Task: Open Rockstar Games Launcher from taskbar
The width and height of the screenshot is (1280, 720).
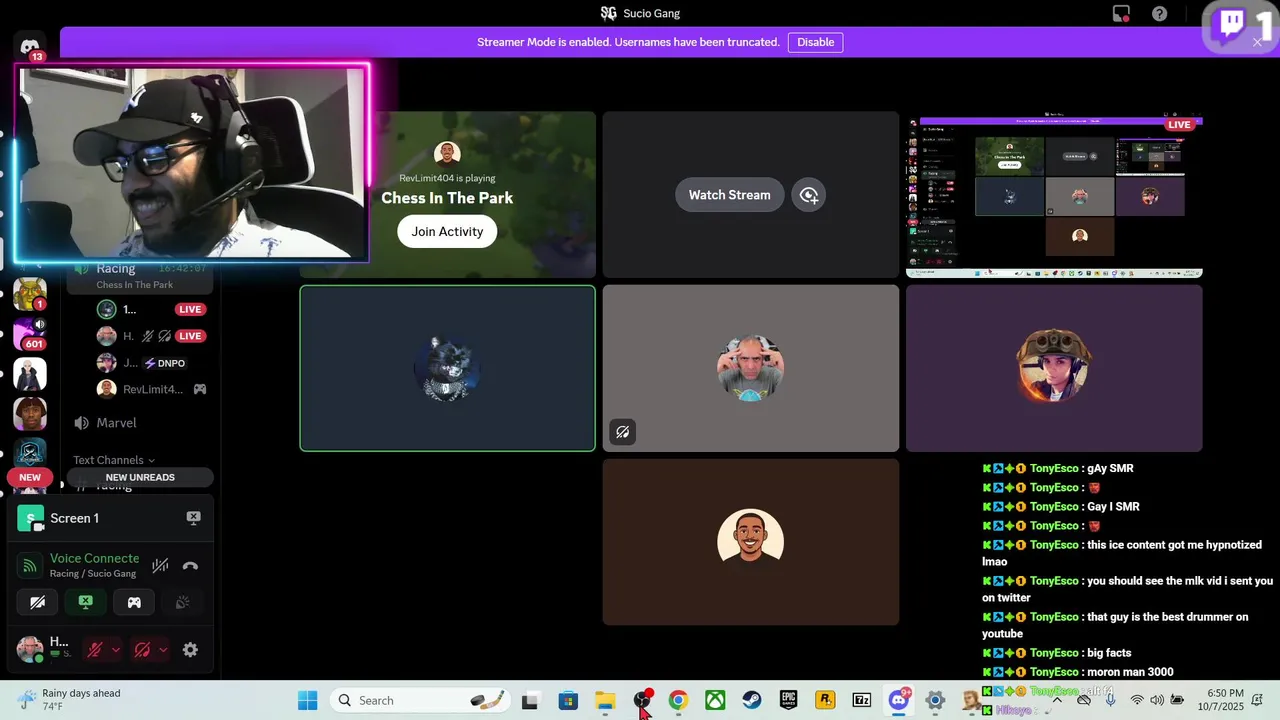Action: [825, 700]
